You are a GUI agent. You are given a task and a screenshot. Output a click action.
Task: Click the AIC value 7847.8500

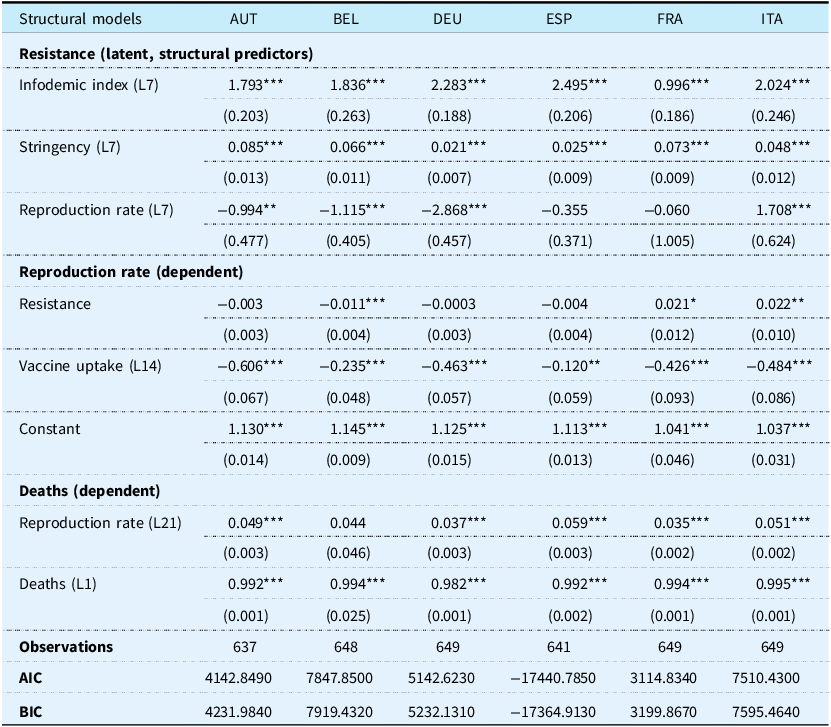[x=339, y=678]
